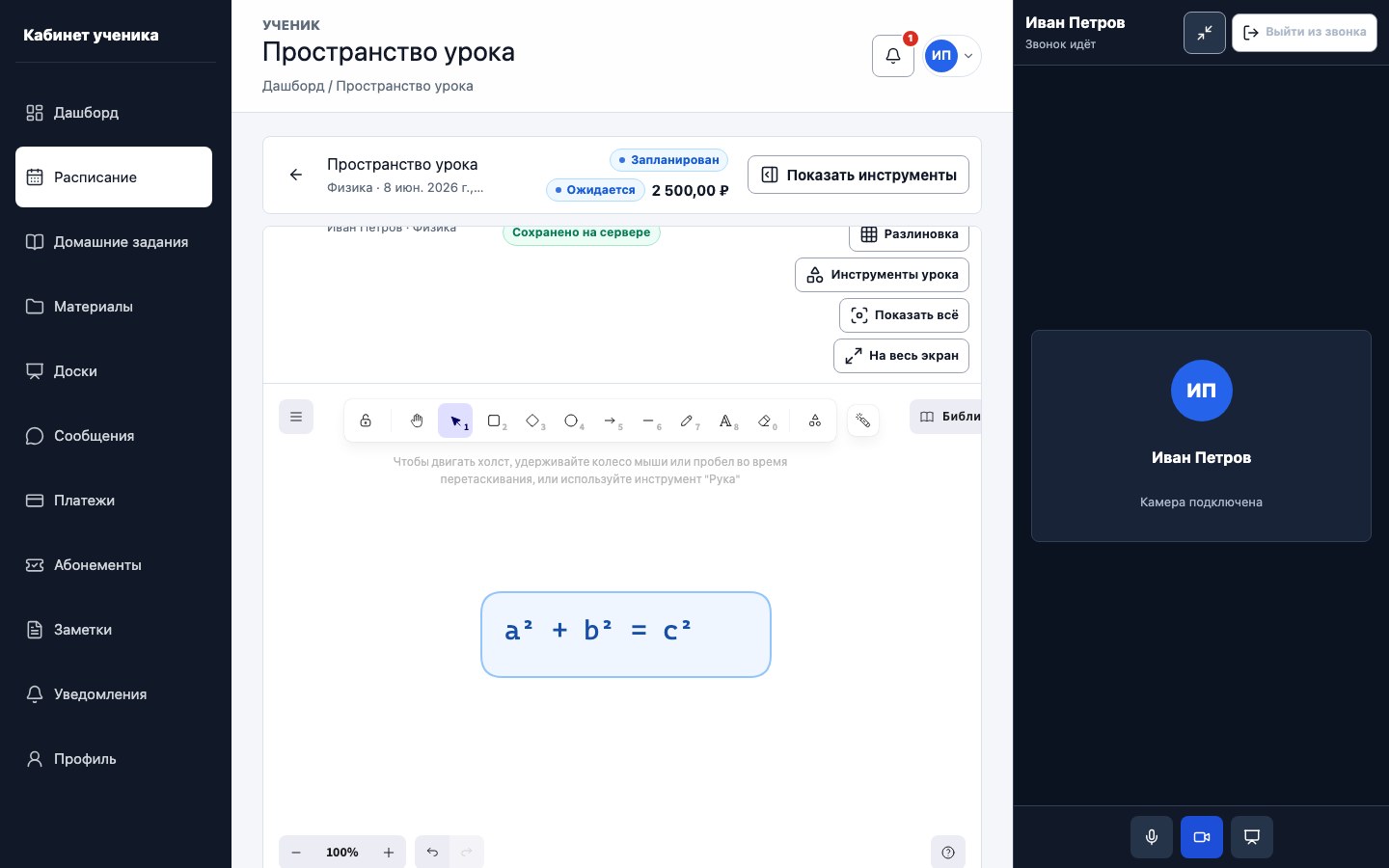Open the extra shapes tools menu
This screenshot has width=1389, height=868.
815,420
